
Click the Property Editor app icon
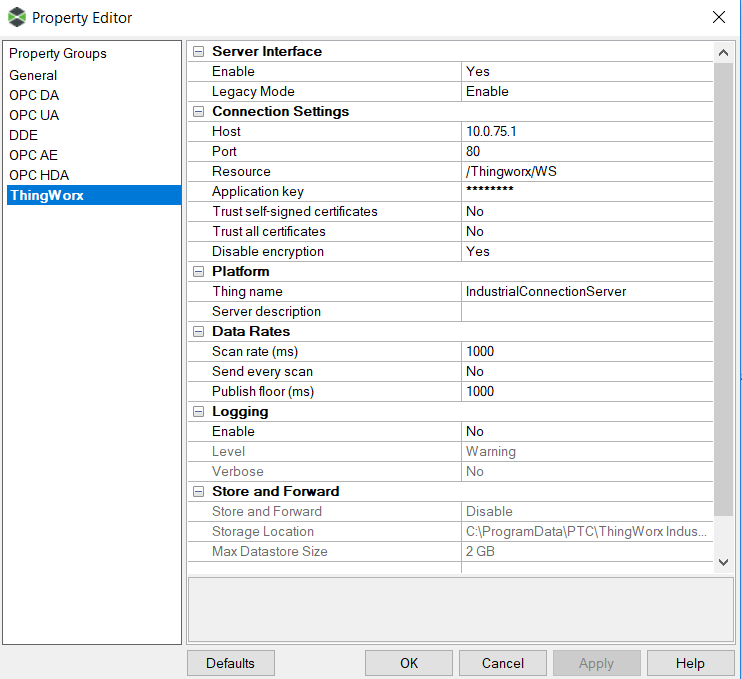17,18
